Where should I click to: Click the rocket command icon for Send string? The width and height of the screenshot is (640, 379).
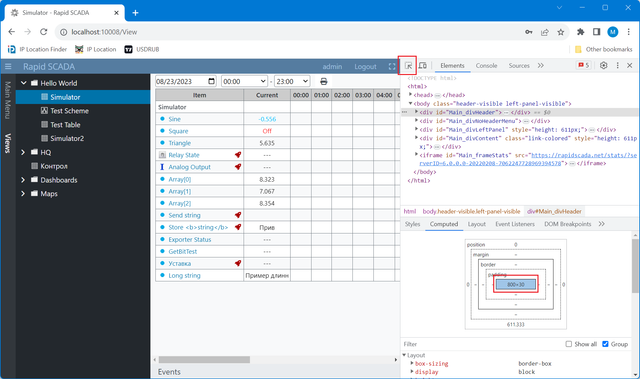pyautogui.click(x=238, y=215)
